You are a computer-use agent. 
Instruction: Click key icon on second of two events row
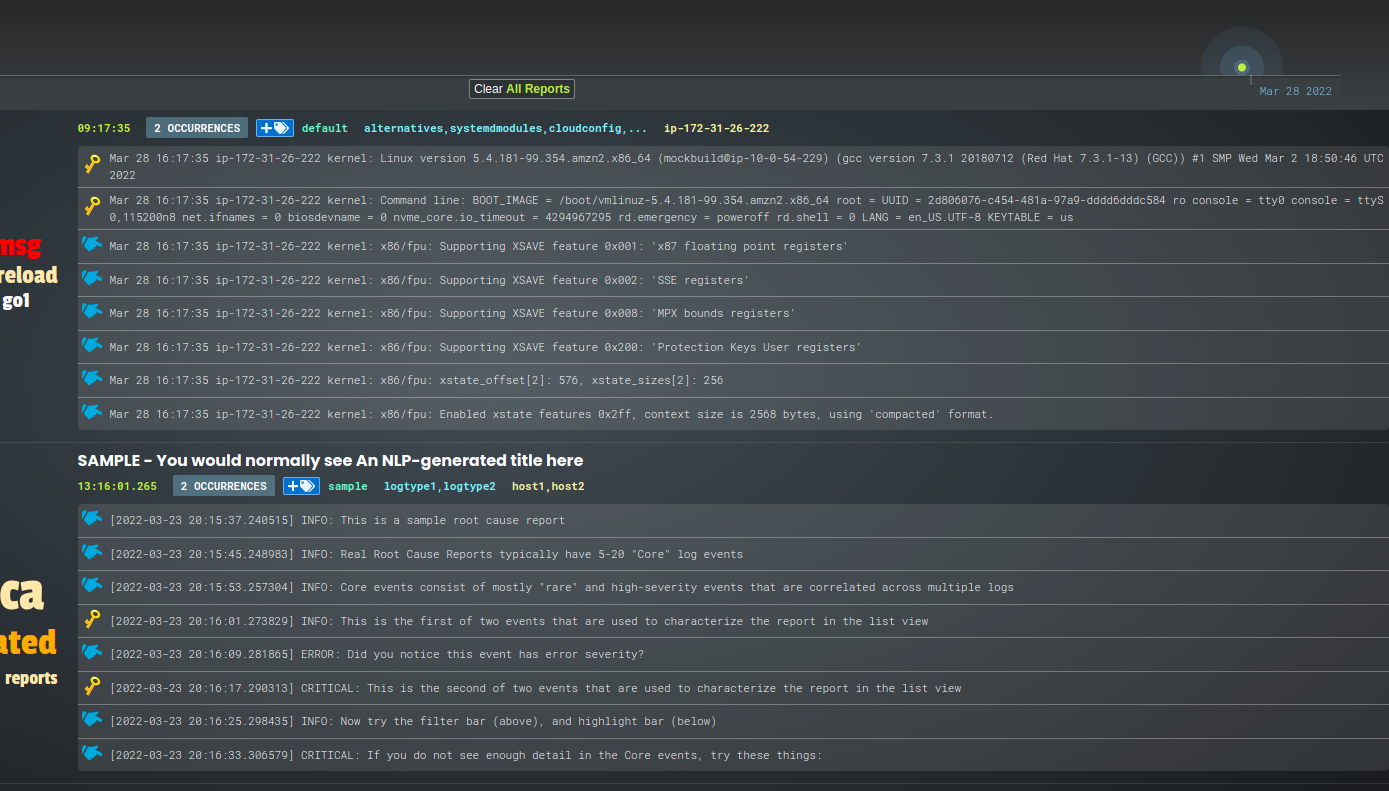coord(92,687)
